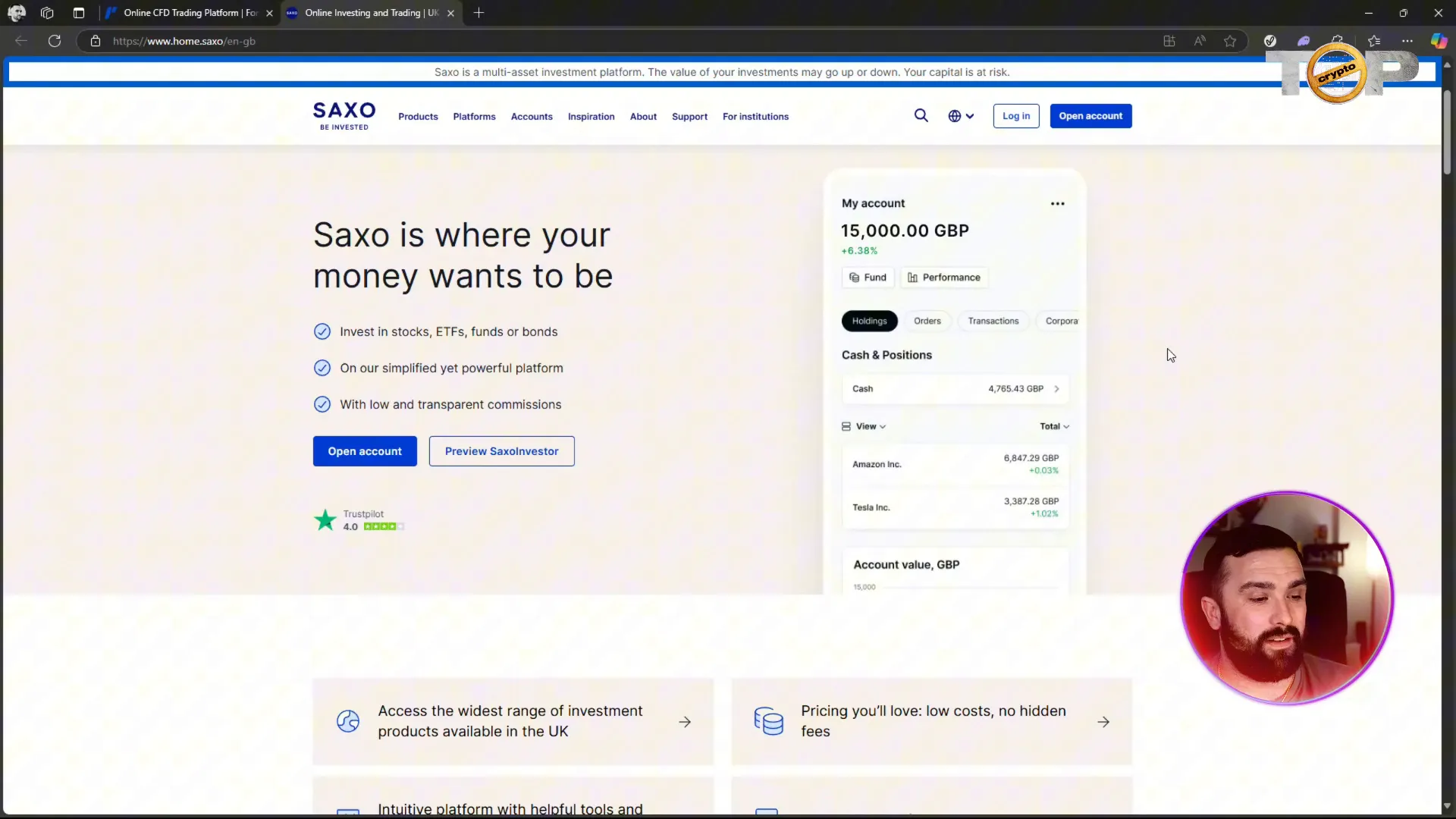Click the SAXO Be Invested logo
The width and height of the screenshot is (1456, 819).
click(x=344, y=116)
